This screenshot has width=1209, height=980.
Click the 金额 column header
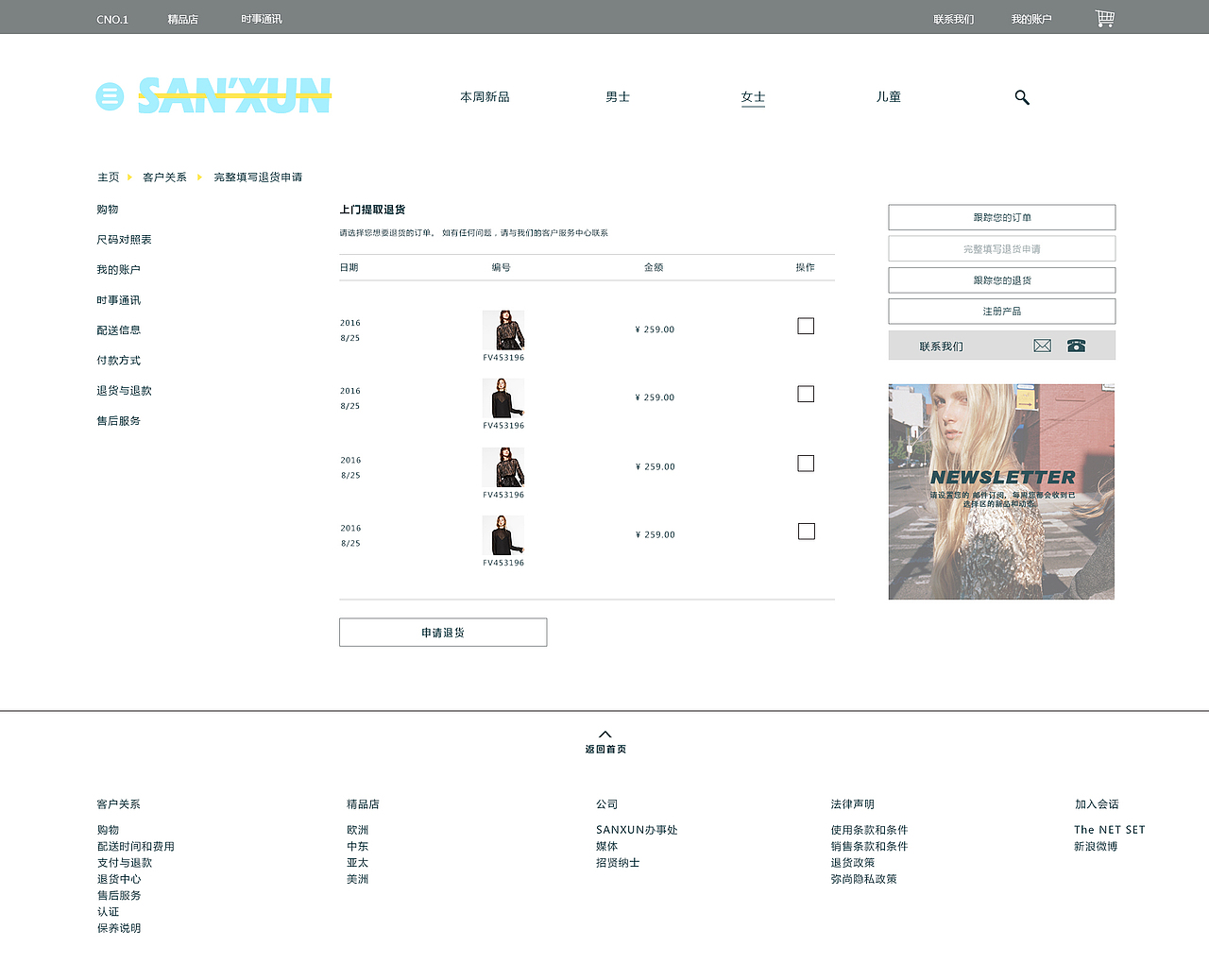click(654, 268)
